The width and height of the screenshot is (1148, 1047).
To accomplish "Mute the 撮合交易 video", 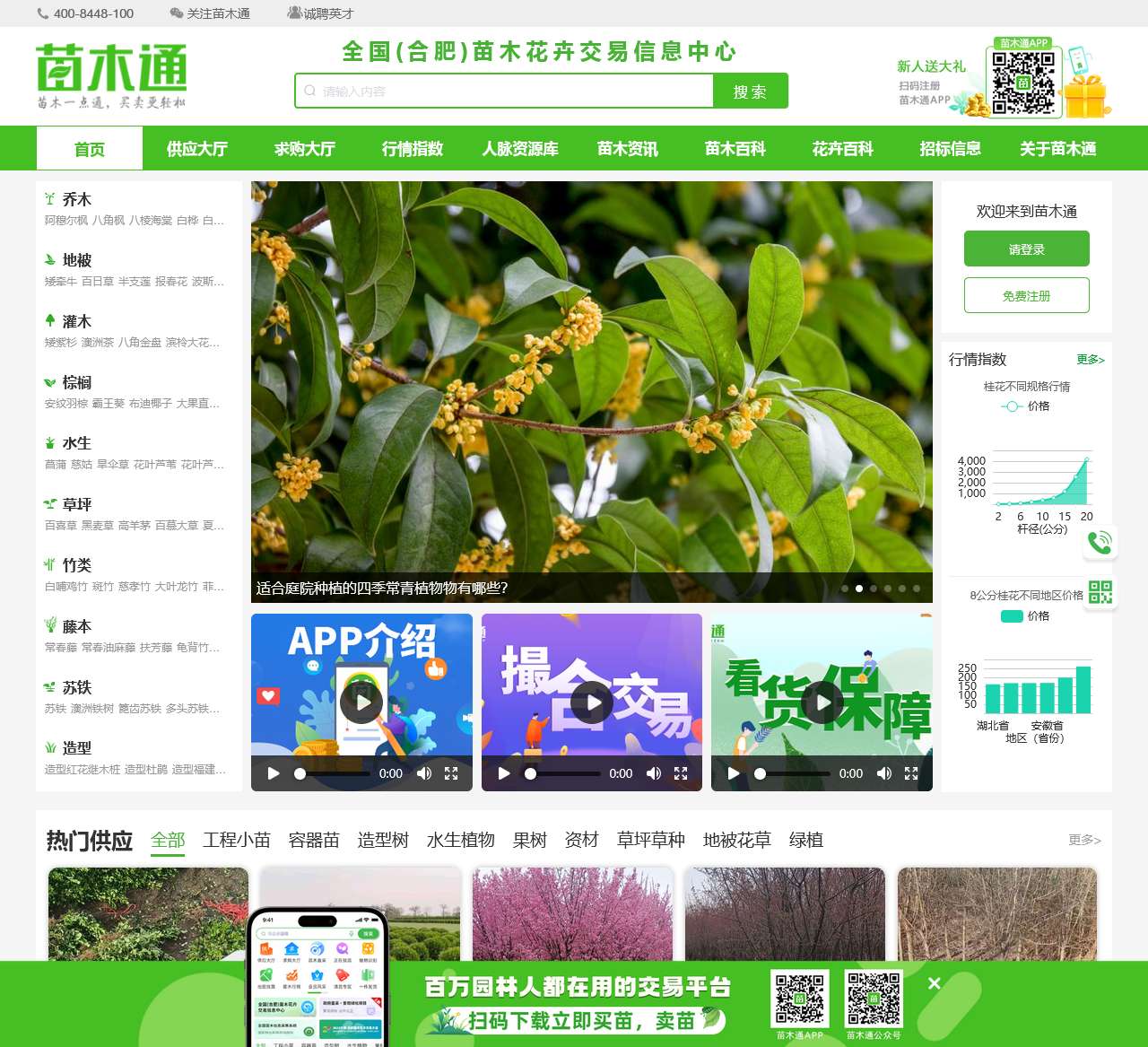I will click(x=654, y=772).
